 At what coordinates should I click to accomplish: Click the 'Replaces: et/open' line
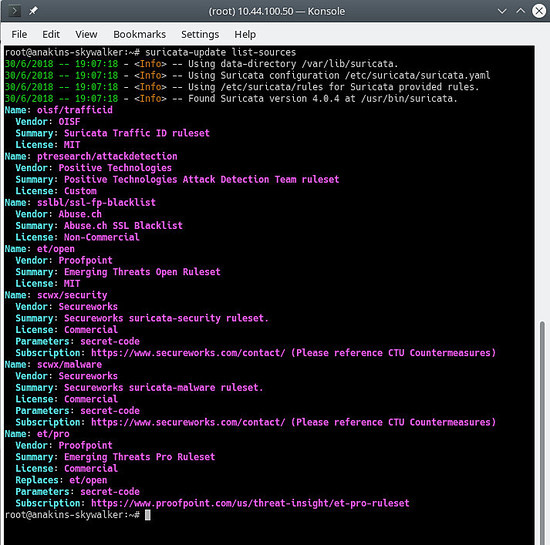(x=61, y=480)
